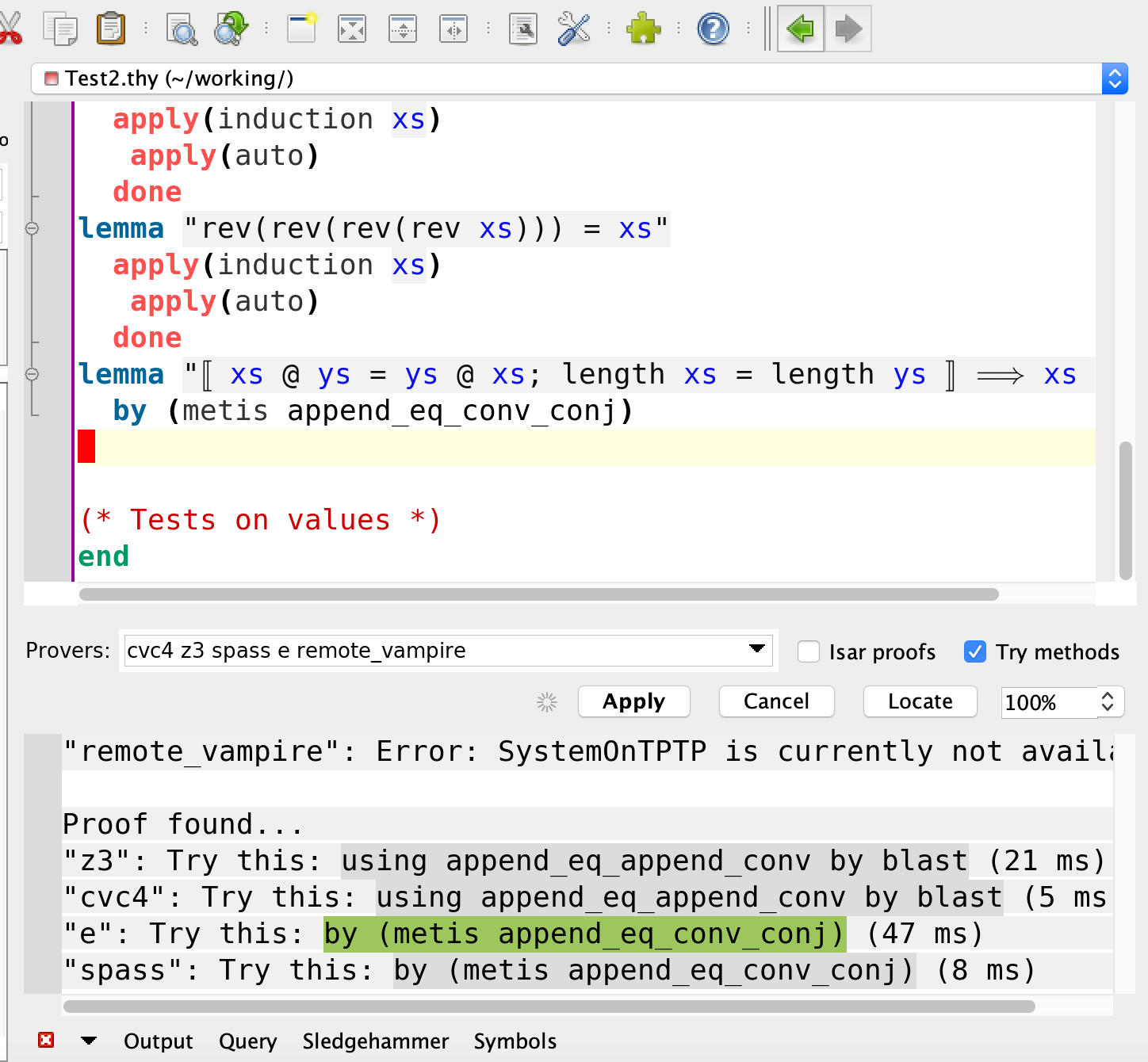1148x1062 pixels.
Task: Collapse the rev lemma fold in the gutter
Action: (32, 228)
